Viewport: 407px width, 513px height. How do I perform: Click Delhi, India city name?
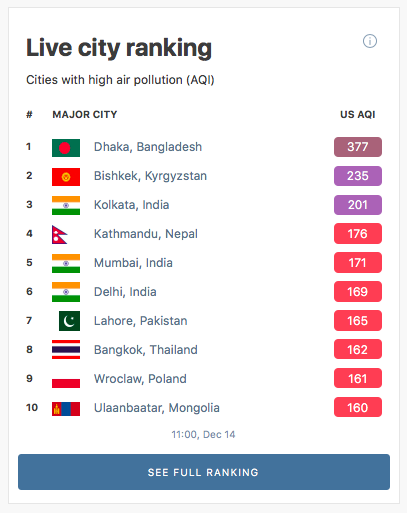point(125,292)
